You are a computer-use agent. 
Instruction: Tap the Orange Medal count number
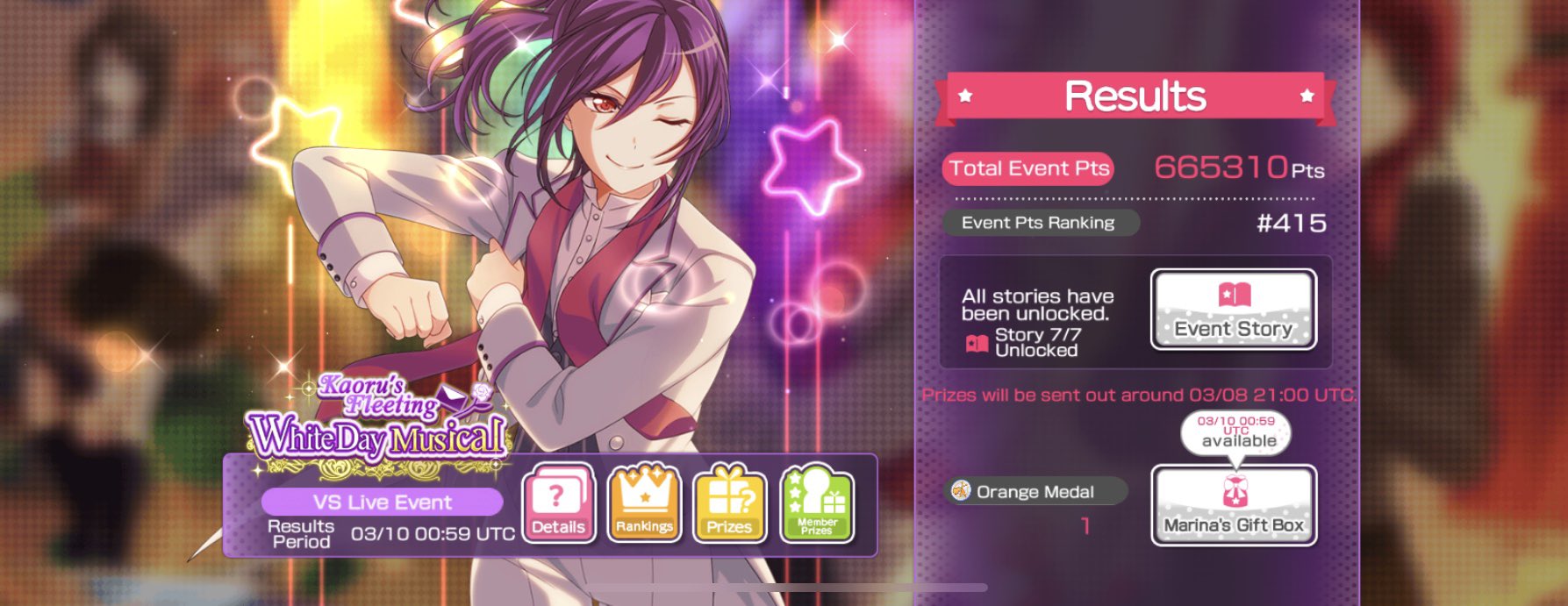(x=1085, y=526)
